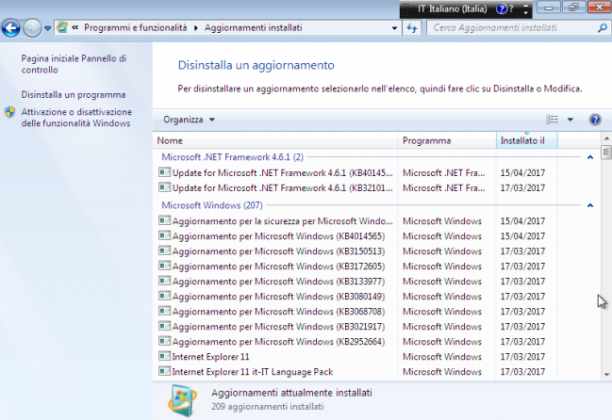This screenshot has width=612, height=420.
Task: Click the Aggiornamenti installati breadcrumb
Action: (x=253, y=28)
